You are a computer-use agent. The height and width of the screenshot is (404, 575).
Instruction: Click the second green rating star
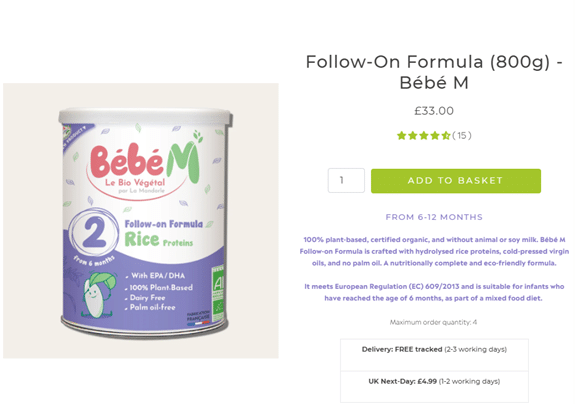413,136
